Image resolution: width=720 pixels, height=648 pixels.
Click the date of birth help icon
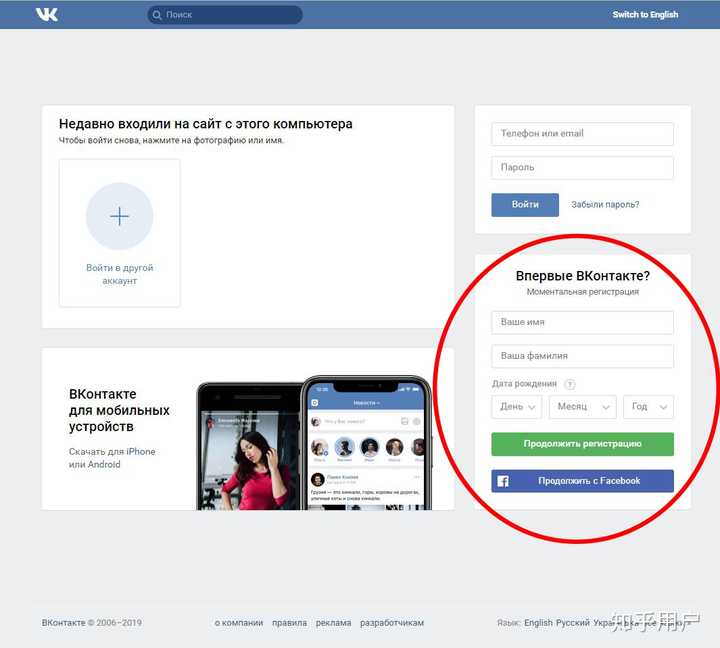pos(569,384)
